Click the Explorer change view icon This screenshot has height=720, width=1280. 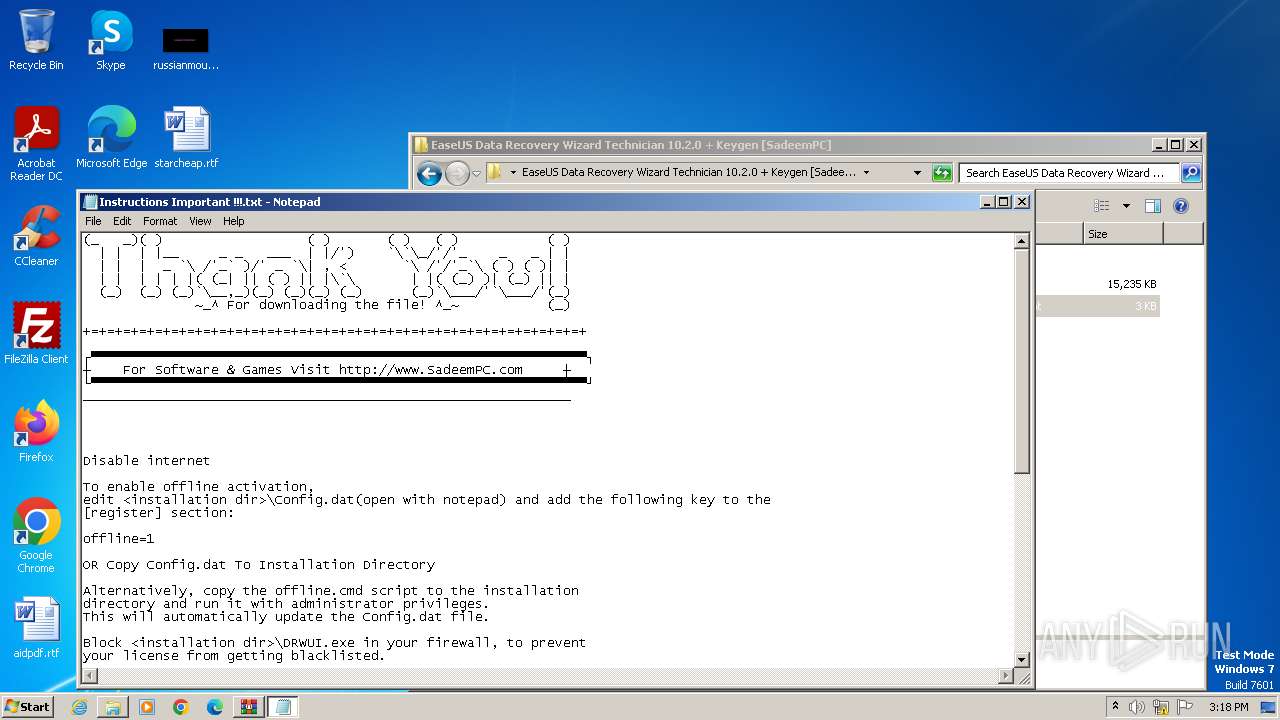click(x=1101, y=206)
